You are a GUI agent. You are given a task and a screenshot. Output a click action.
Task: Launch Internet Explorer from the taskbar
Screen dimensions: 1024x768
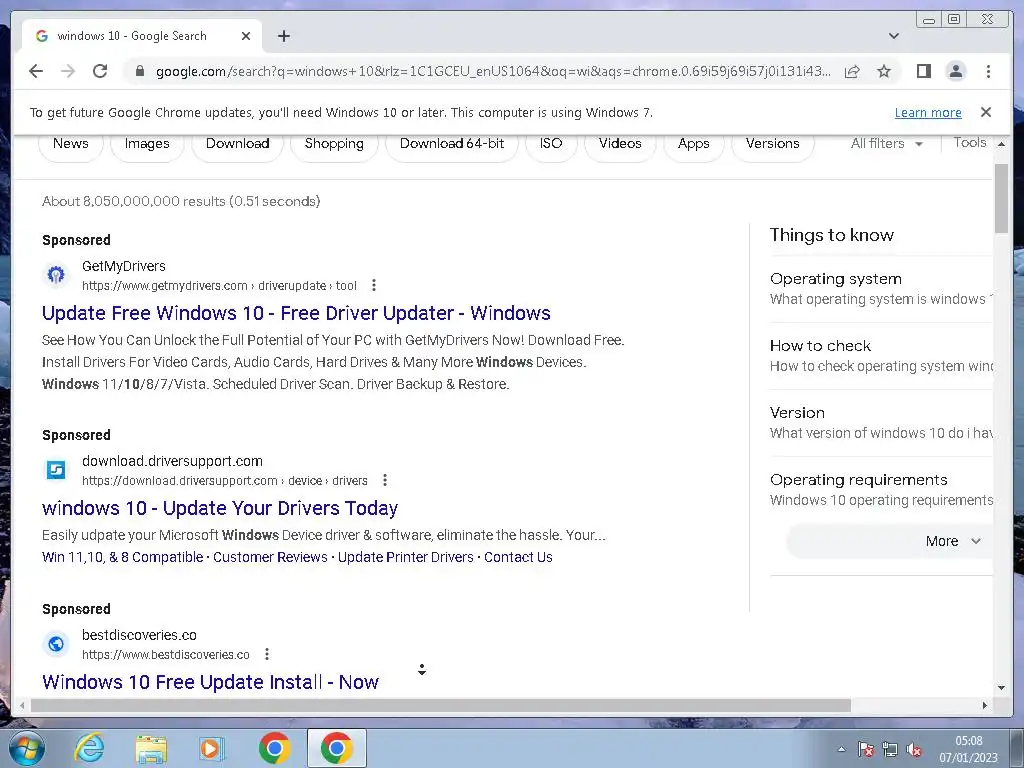[89, 748]
